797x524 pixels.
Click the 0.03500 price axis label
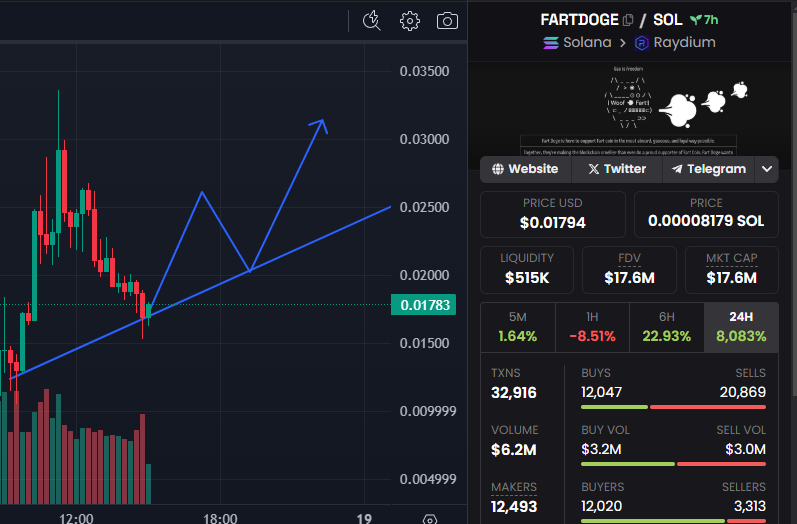(424, 71)
